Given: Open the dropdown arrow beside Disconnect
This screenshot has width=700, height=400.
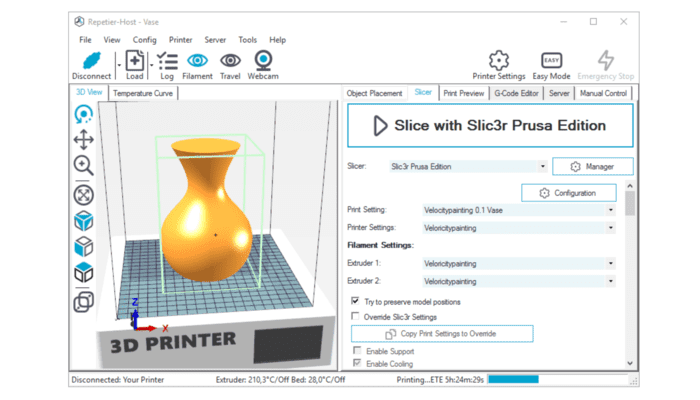Looking at the screenshot, I should (119, 65).
